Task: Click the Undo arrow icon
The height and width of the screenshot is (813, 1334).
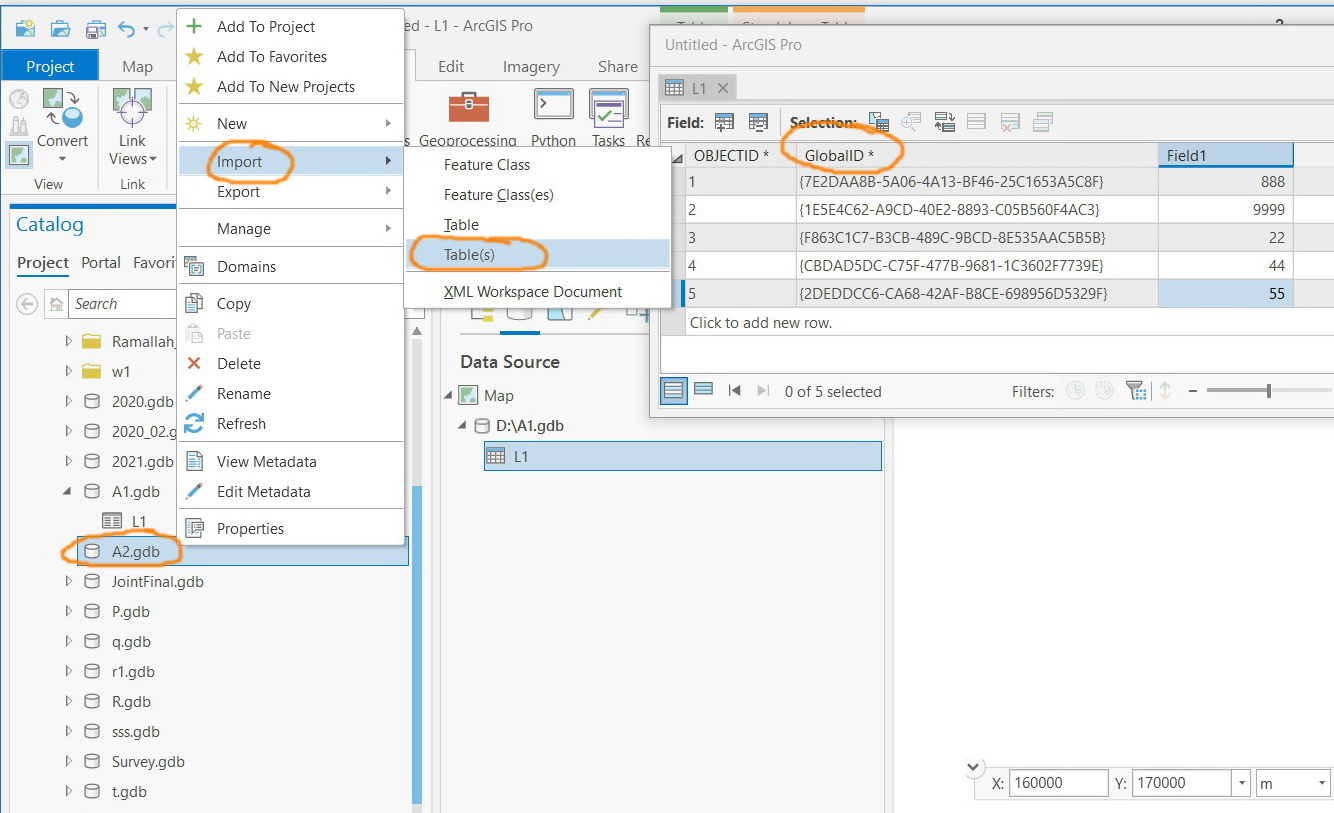Action: 127,29
